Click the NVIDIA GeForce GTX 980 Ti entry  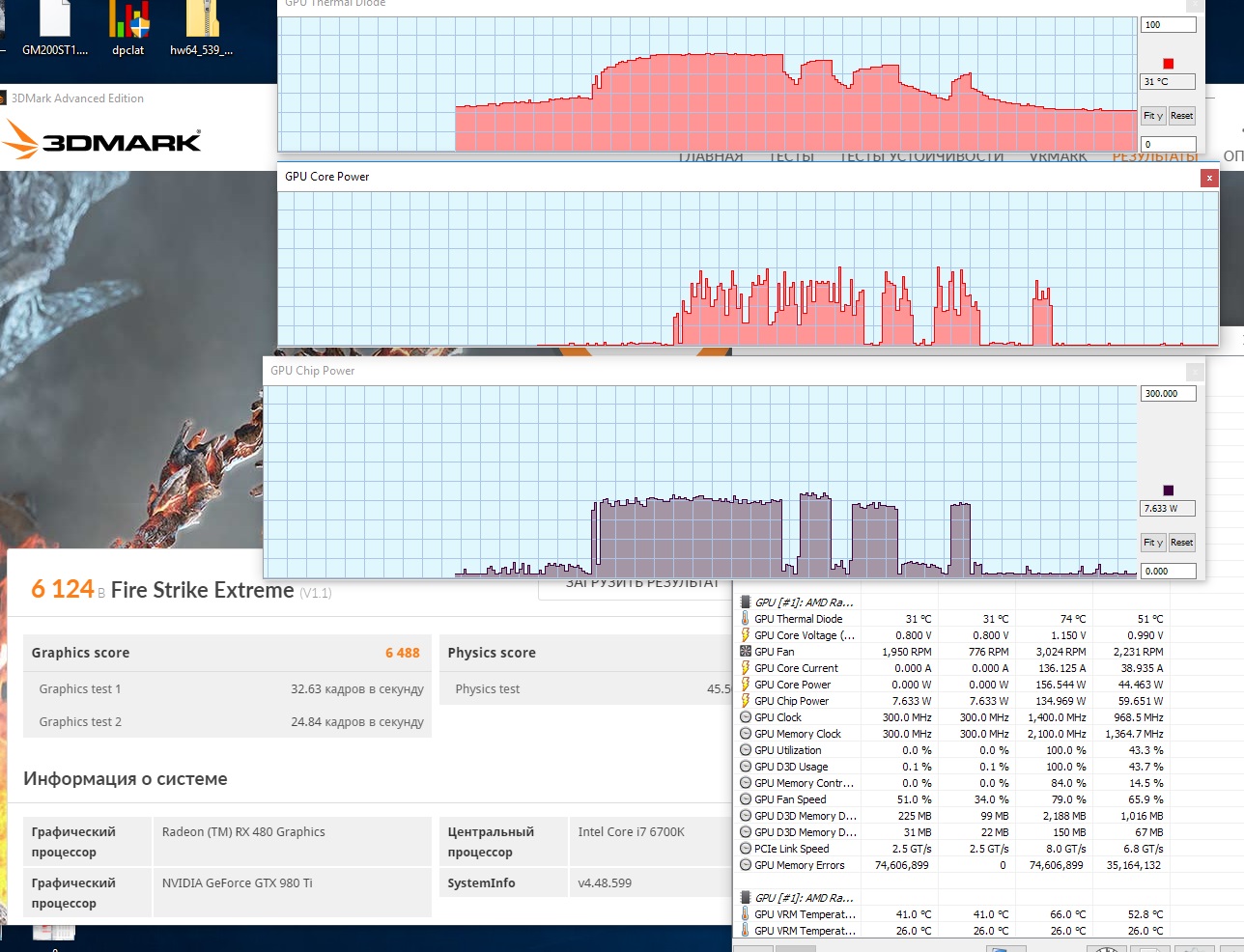(238, 883)
